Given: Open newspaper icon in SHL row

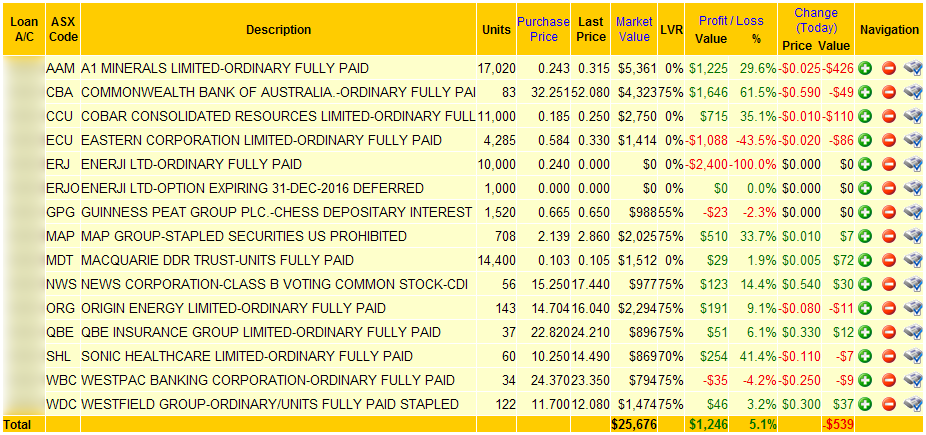Looking at the screenshot, I should (x=913, y=356).
